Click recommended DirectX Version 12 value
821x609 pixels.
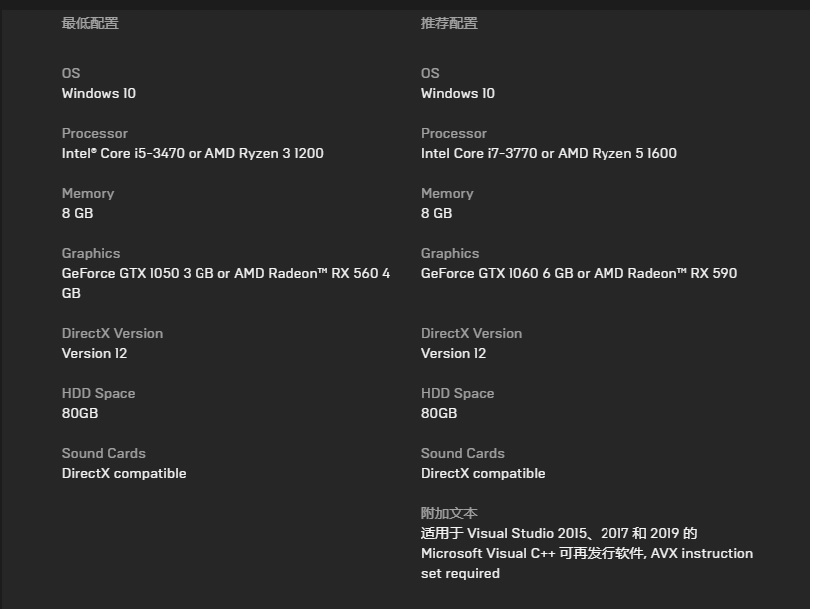tap(453, 353)
